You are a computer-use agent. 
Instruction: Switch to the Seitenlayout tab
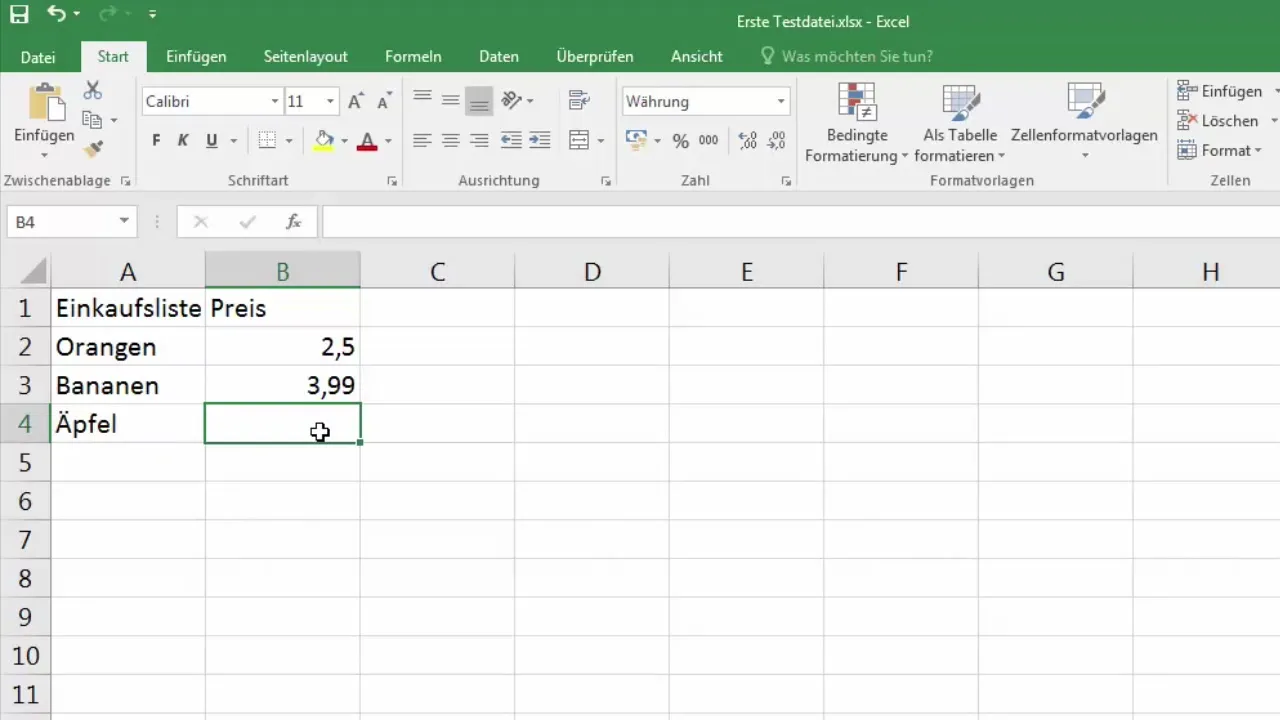[x=305, y=57]
